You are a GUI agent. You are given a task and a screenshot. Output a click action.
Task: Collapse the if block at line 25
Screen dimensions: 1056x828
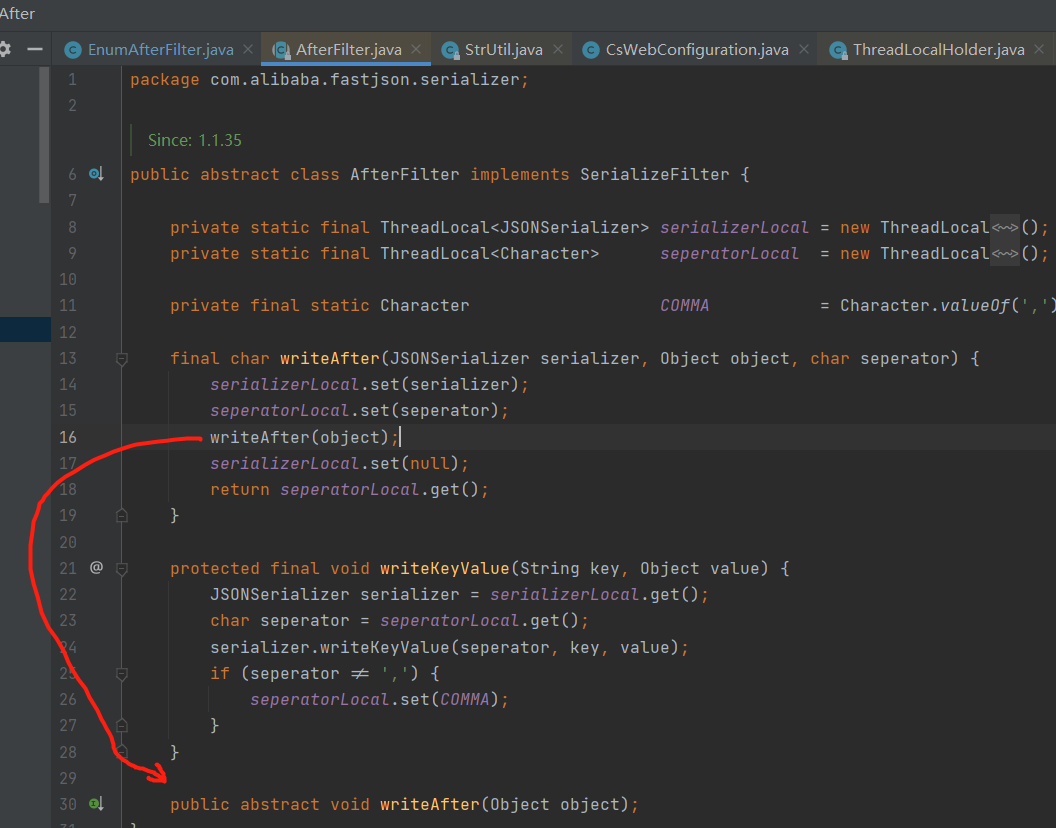point(122,674)
